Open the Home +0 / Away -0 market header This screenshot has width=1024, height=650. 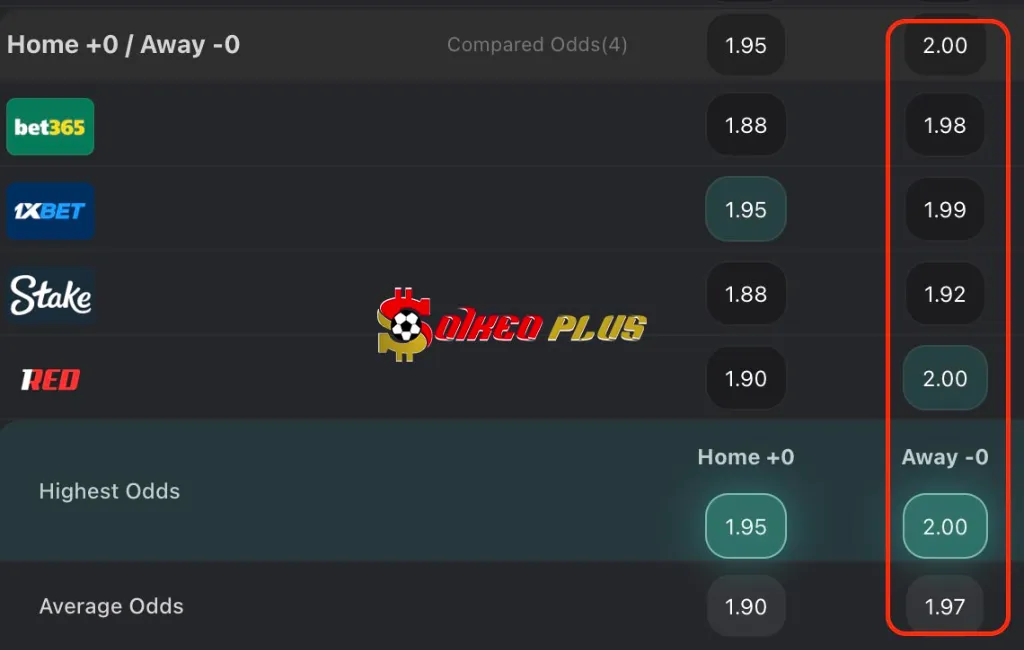(124, 44)
